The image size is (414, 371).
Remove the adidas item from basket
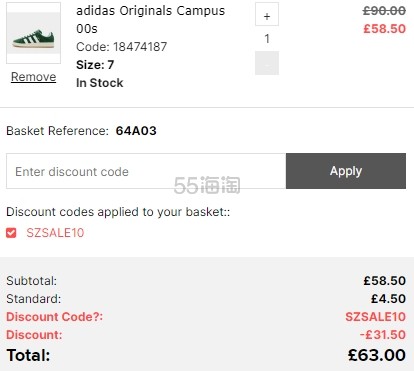click(33, 77)
